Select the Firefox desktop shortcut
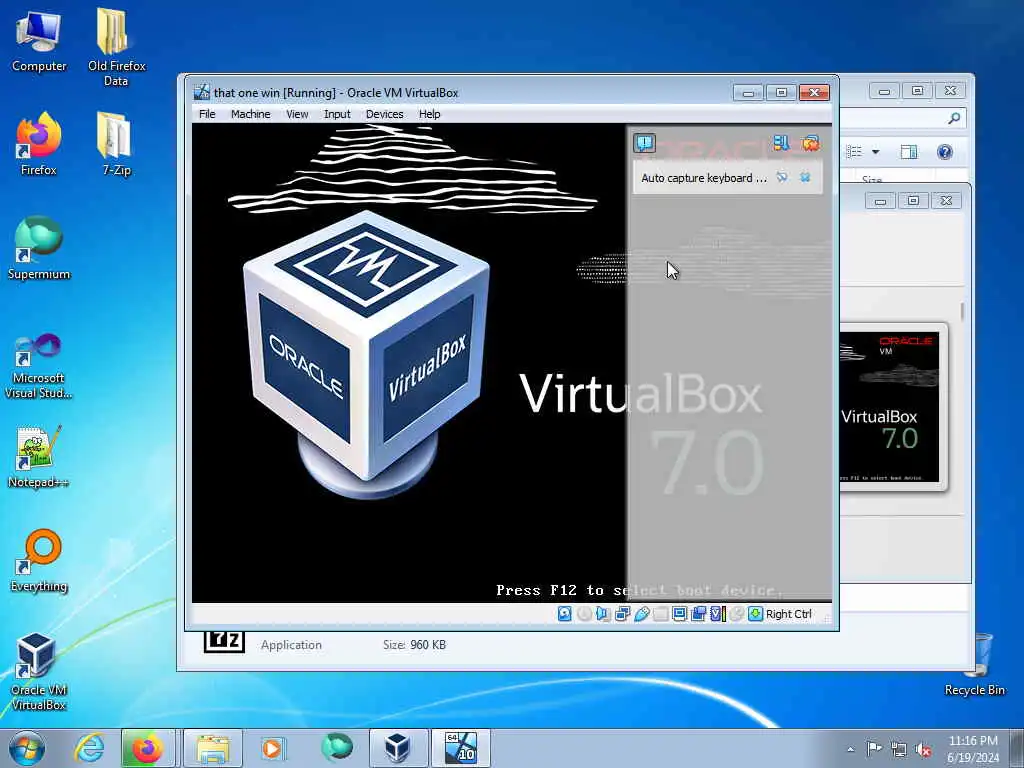Viewport: 1024px width, 768px height. pos(39,144)
